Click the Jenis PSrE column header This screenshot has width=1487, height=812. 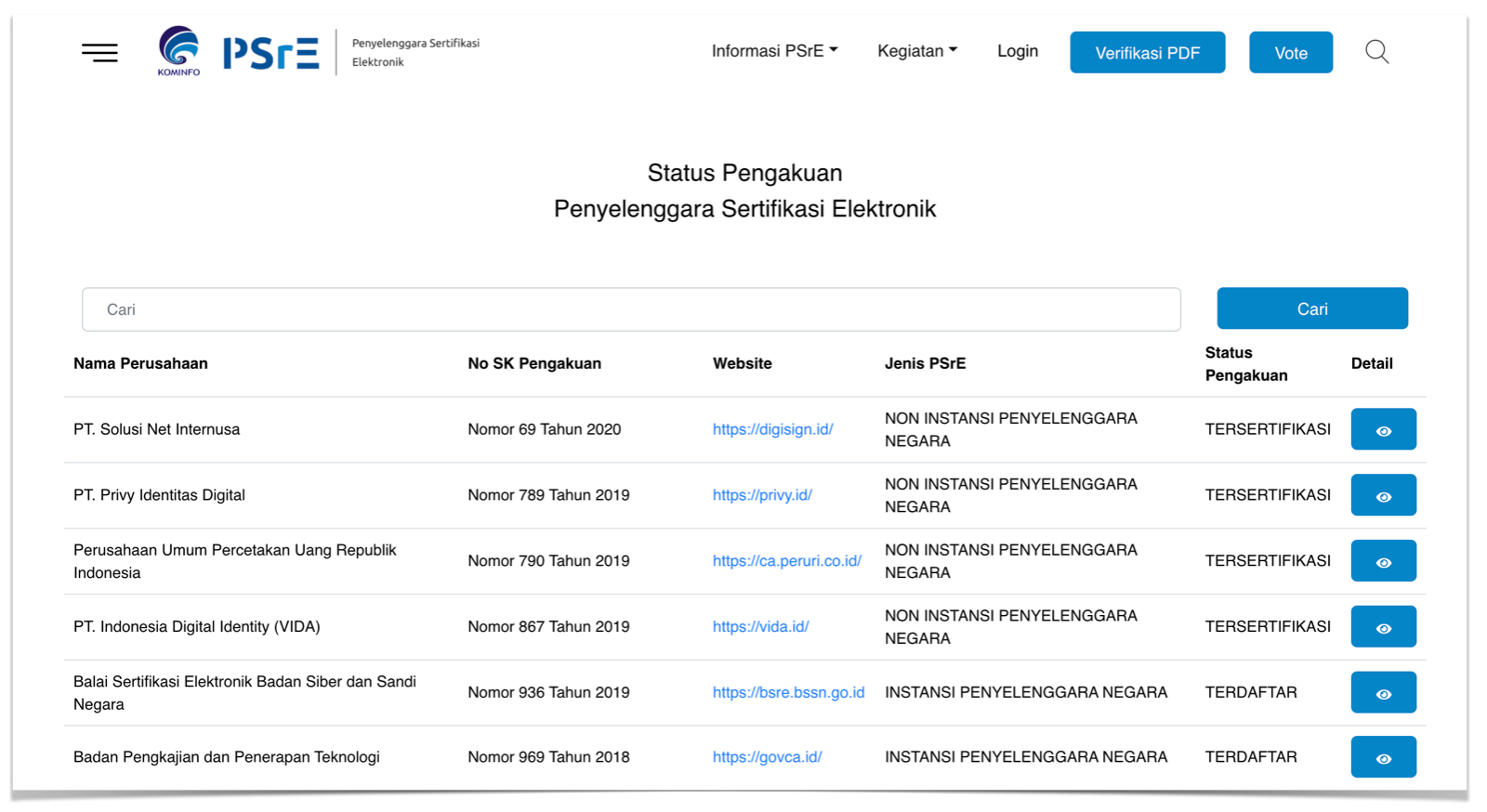(x=925, y=363)
